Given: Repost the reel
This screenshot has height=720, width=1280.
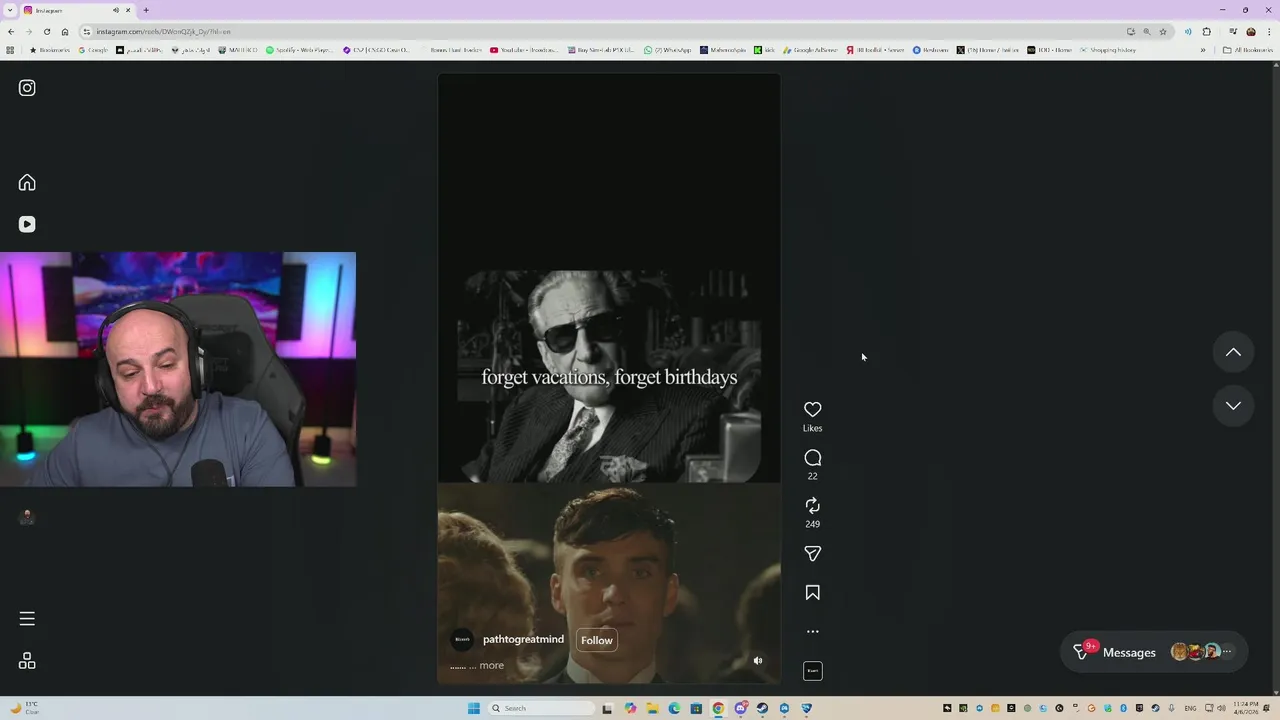Looking at the screenshot, I should click(x=813, y=506).
